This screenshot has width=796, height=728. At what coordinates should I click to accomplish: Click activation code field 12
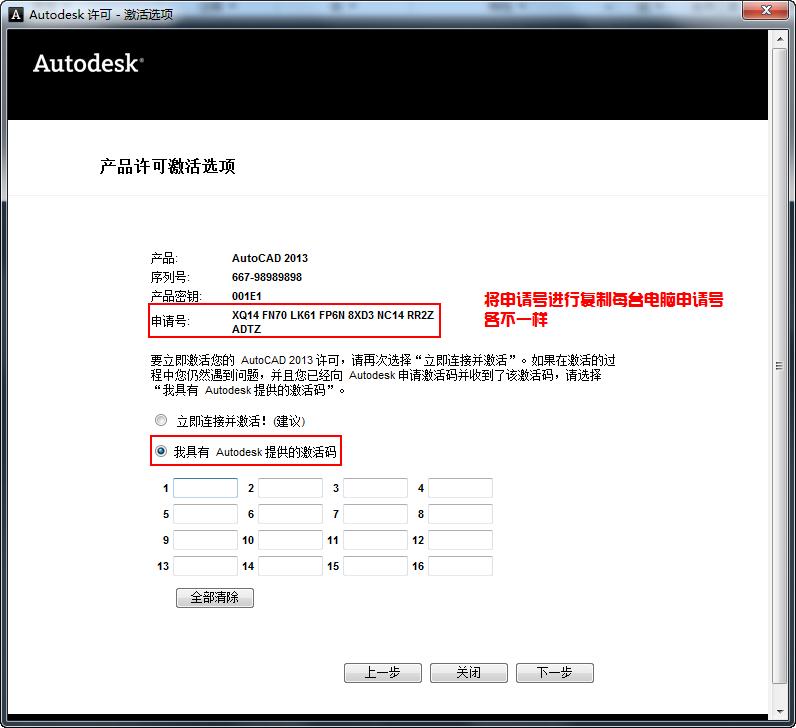coord(460,540)
